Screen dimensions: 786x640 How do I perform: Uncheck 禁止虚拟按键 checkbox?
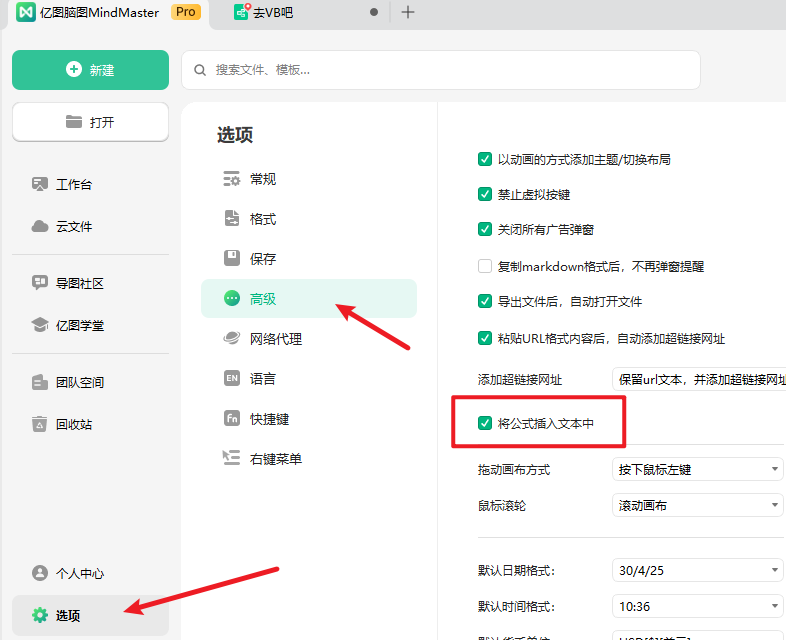click(x=485, y=194)
